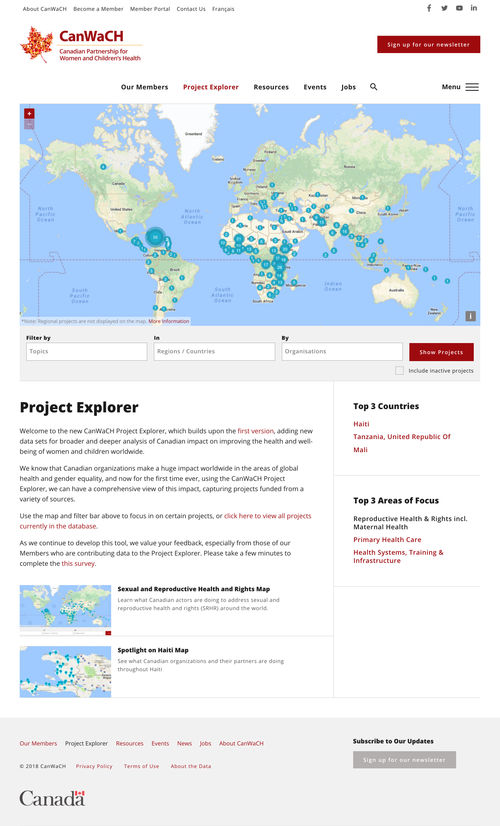Open this survey link

(x=78, y=563)
